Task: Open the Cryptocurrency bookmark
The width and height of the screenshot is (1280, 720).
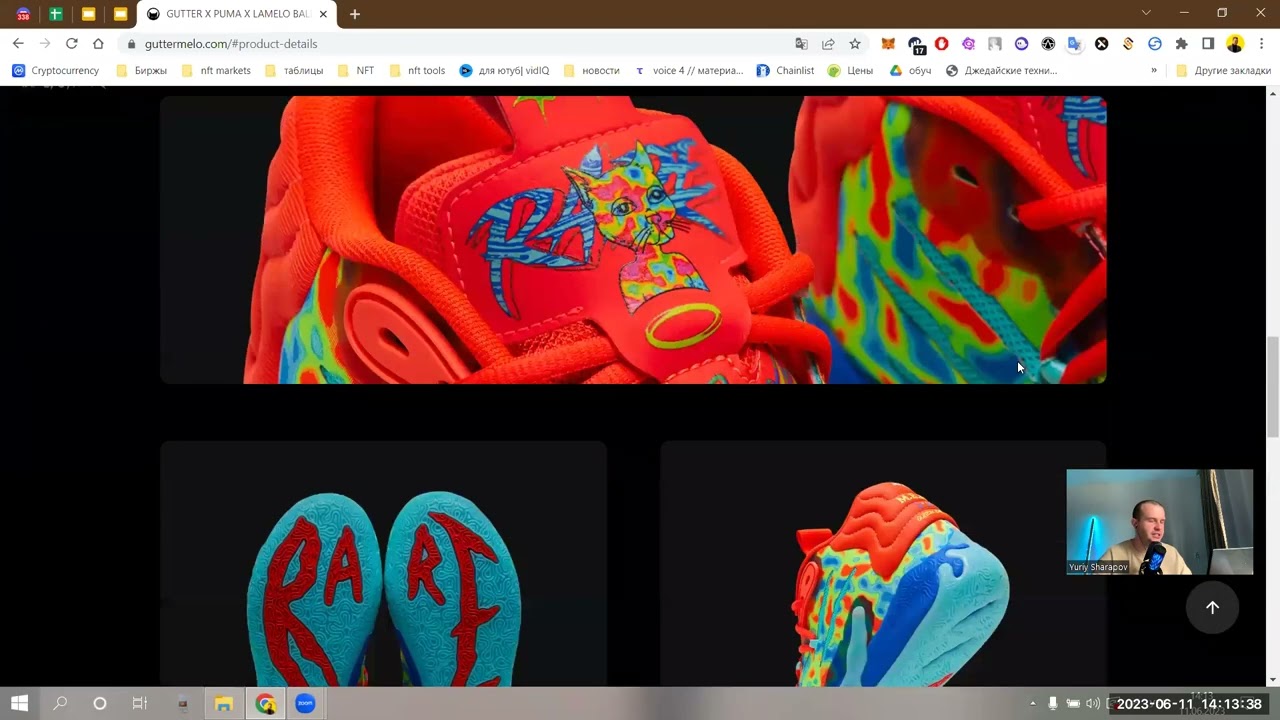Action: pyautogui.click(x=55, y=71)
